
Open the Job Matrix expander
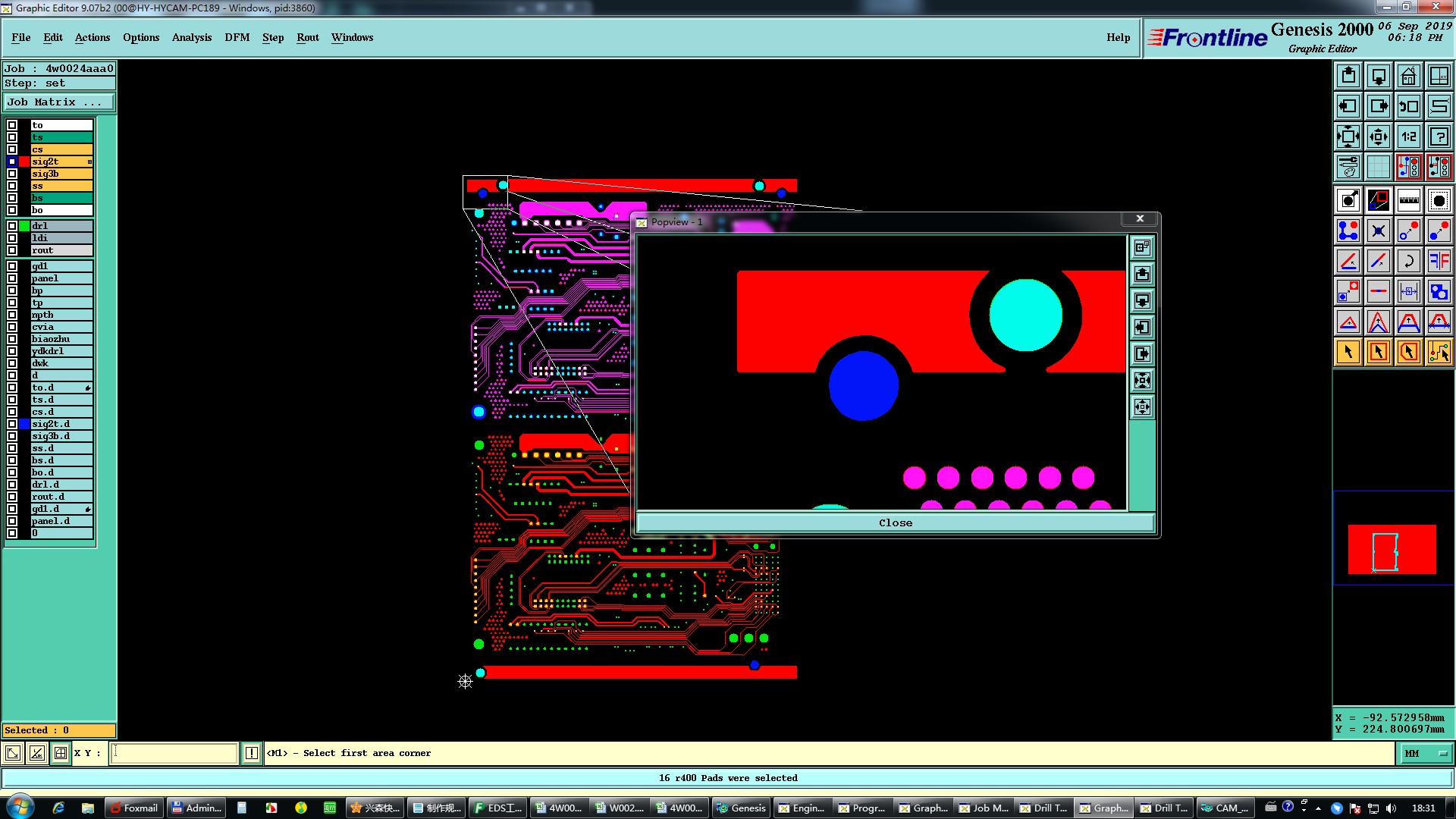pos(59,102)
